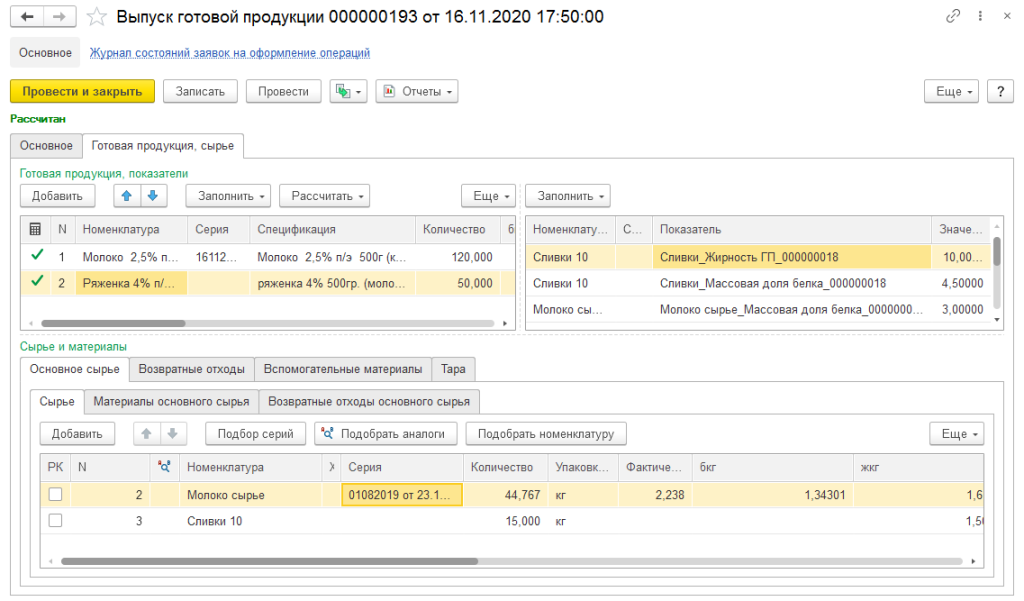
Task: Open the Отчеты reports dropdown
Action: [x=417, y=91]
